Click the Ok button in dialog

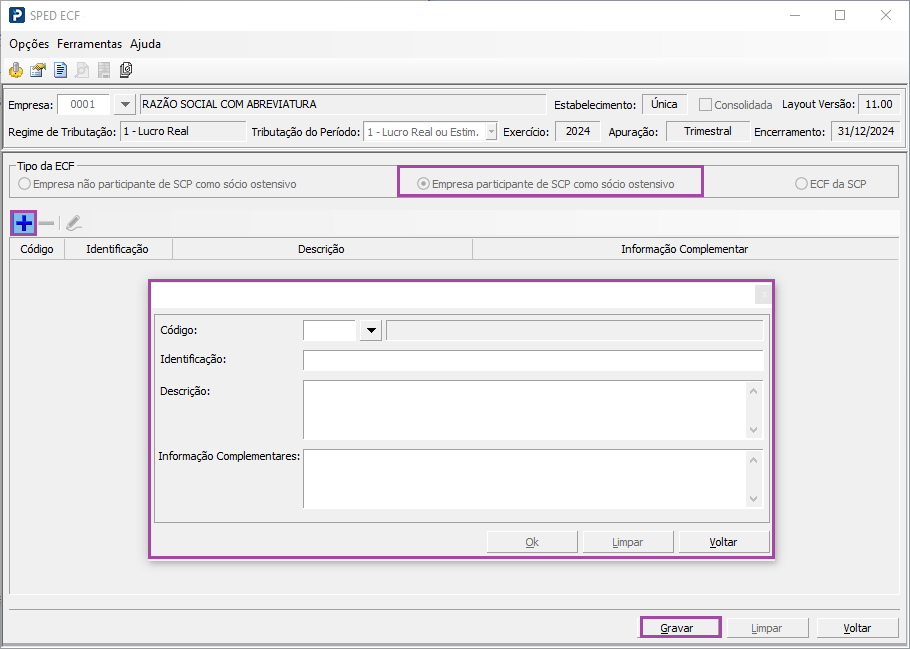(x=532, y=542)
